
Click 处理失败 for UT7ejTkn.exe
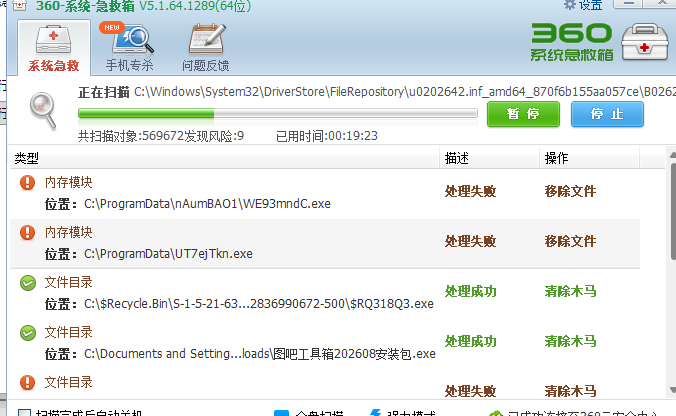pyautogui.click(x=470, y=241)
